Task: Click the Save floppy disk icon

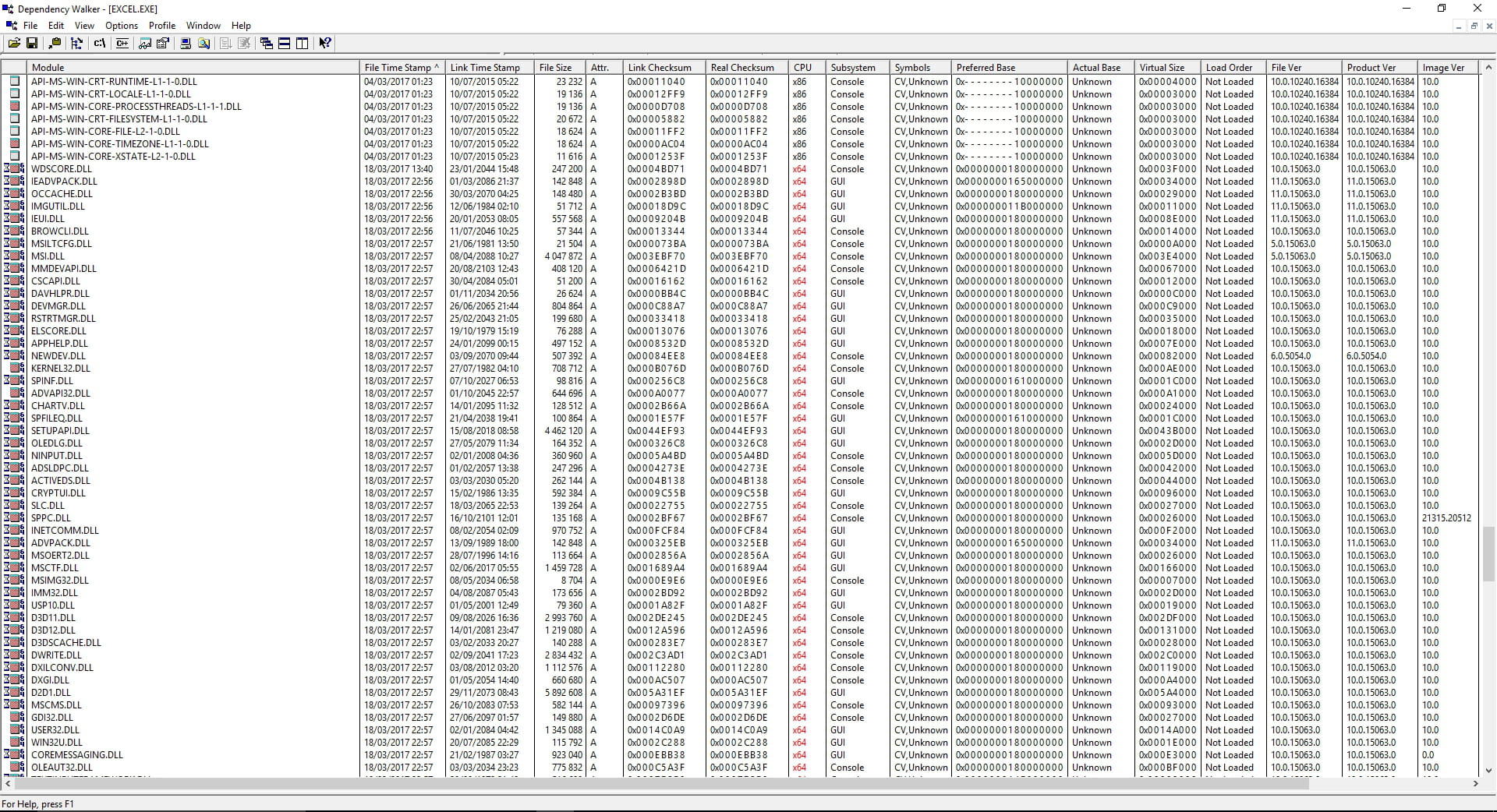Action: click(x=32, y=44)
